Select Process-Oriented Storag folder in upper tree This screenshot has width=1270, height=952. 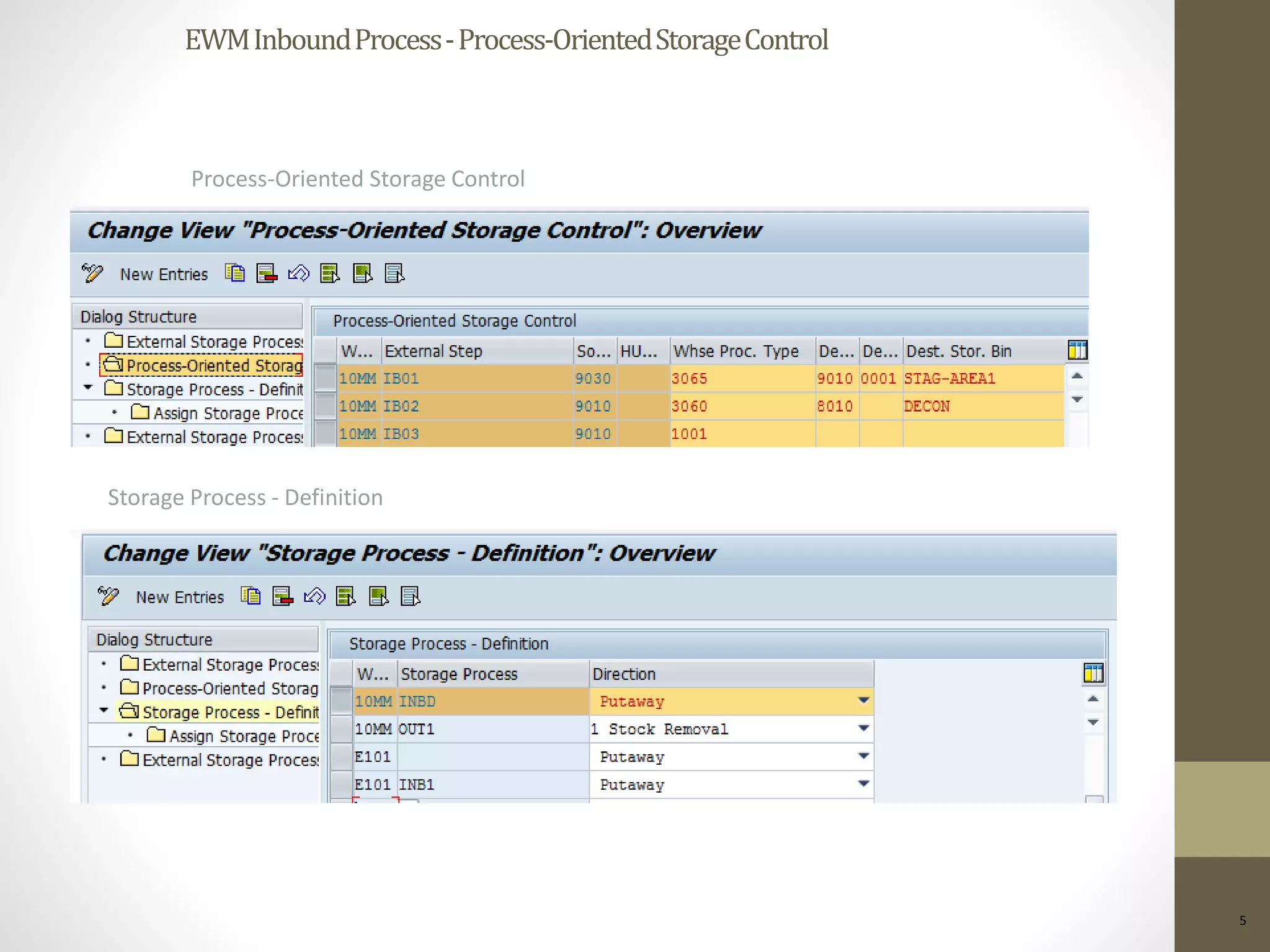(202, 365)
